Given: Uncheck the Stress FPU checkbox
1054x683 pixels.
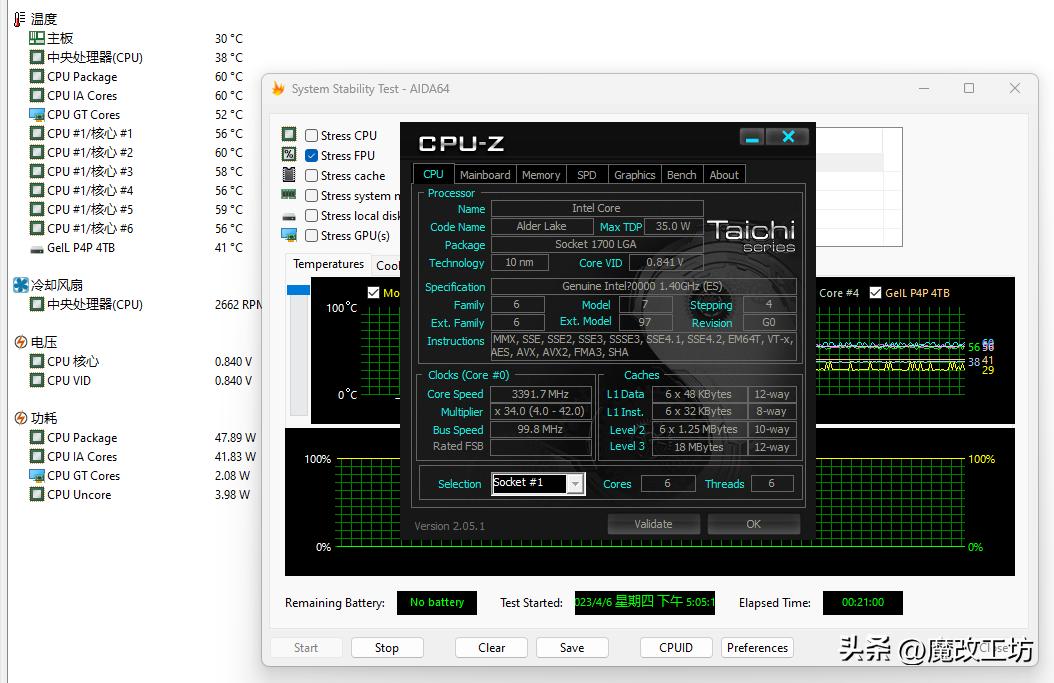Looking at the screenshot, I should point(311,155).
